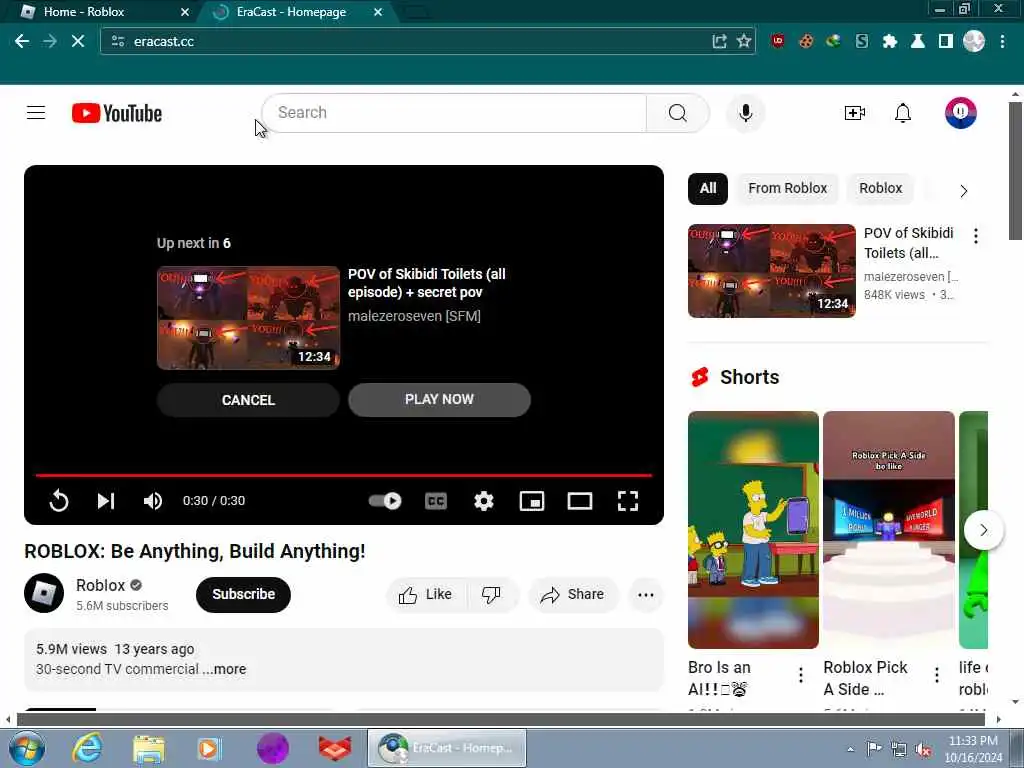This screenshot has width=1024, height=768.
Task: Like the video
Action: point(426,594)
